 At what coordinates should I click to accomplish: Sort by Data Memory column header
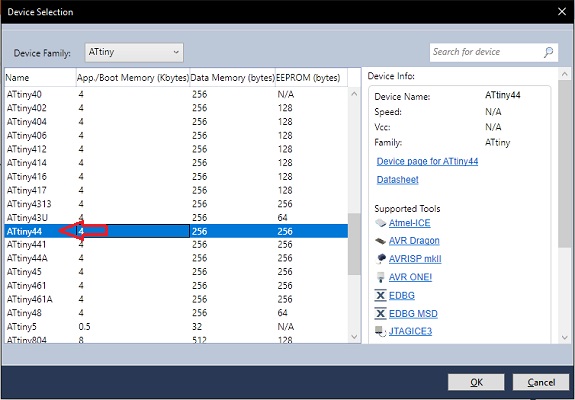point(232,78)
